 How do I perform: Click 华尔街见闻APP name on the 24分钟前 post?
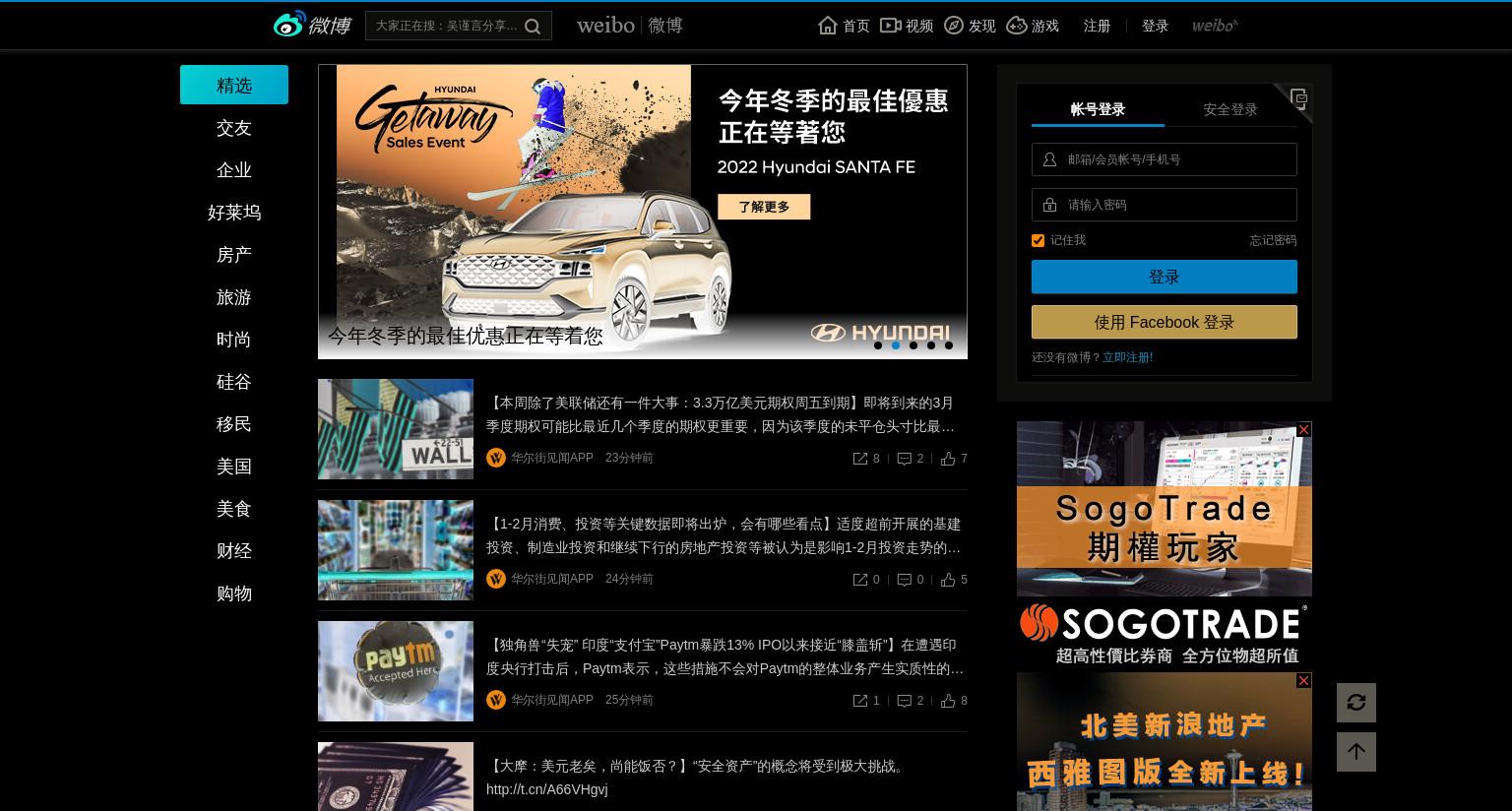(552, 579)
